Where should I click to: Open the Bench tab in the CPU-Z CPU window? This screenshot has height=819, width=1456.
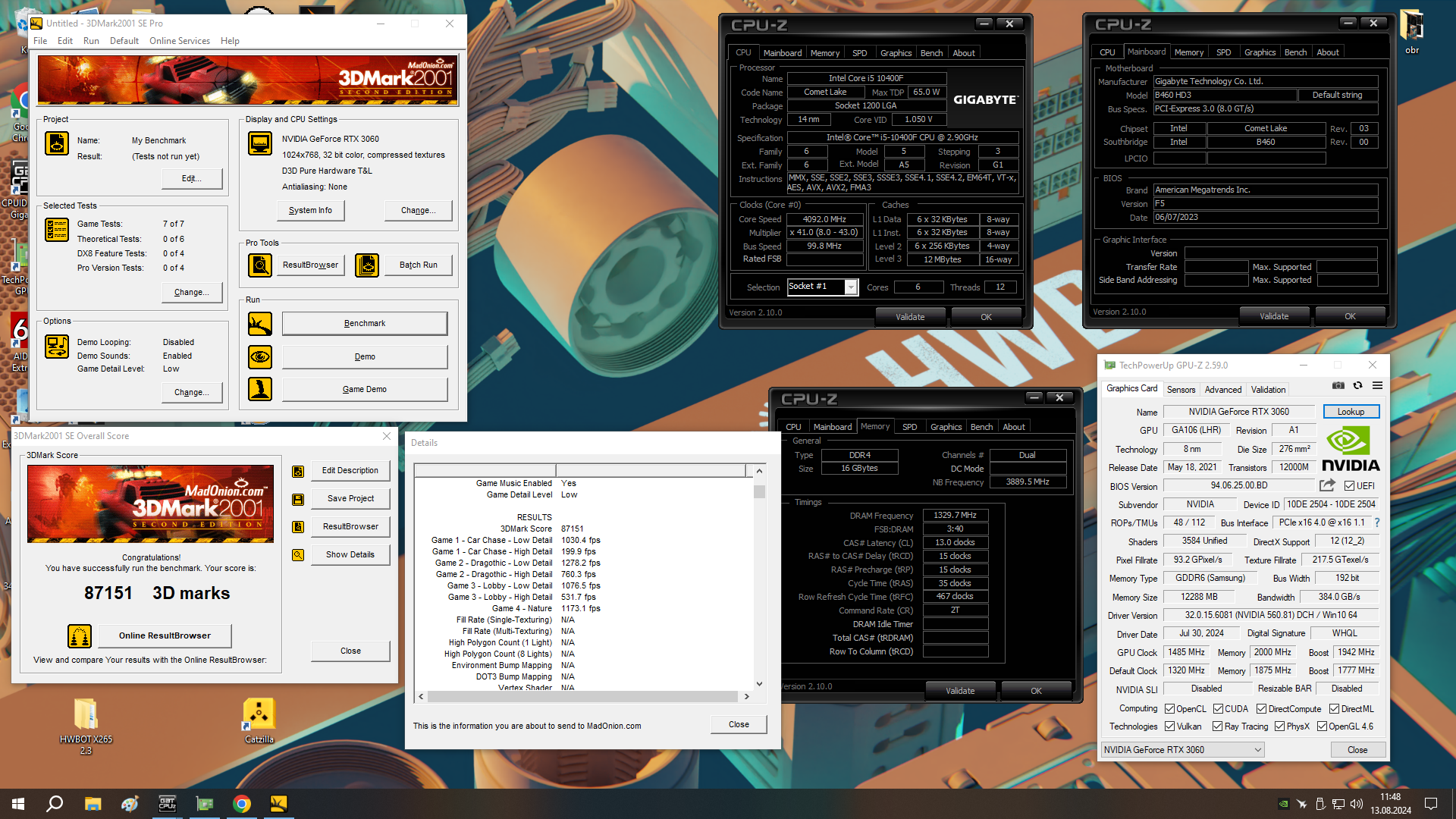(x=931, y=53)
